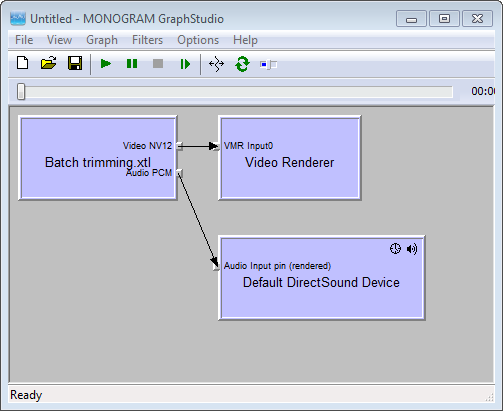
Task: Stop the graph with gray Stop button
Action: tap(158, 63)
